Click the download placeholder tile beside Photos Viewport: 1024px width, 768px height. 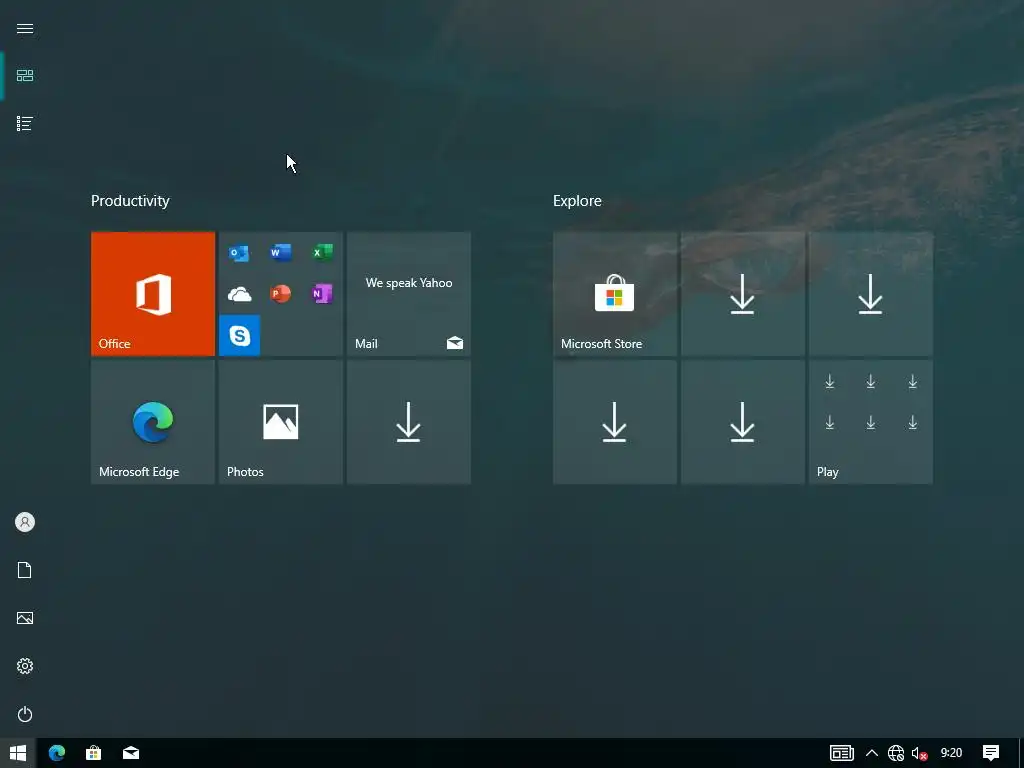[409, 422]
